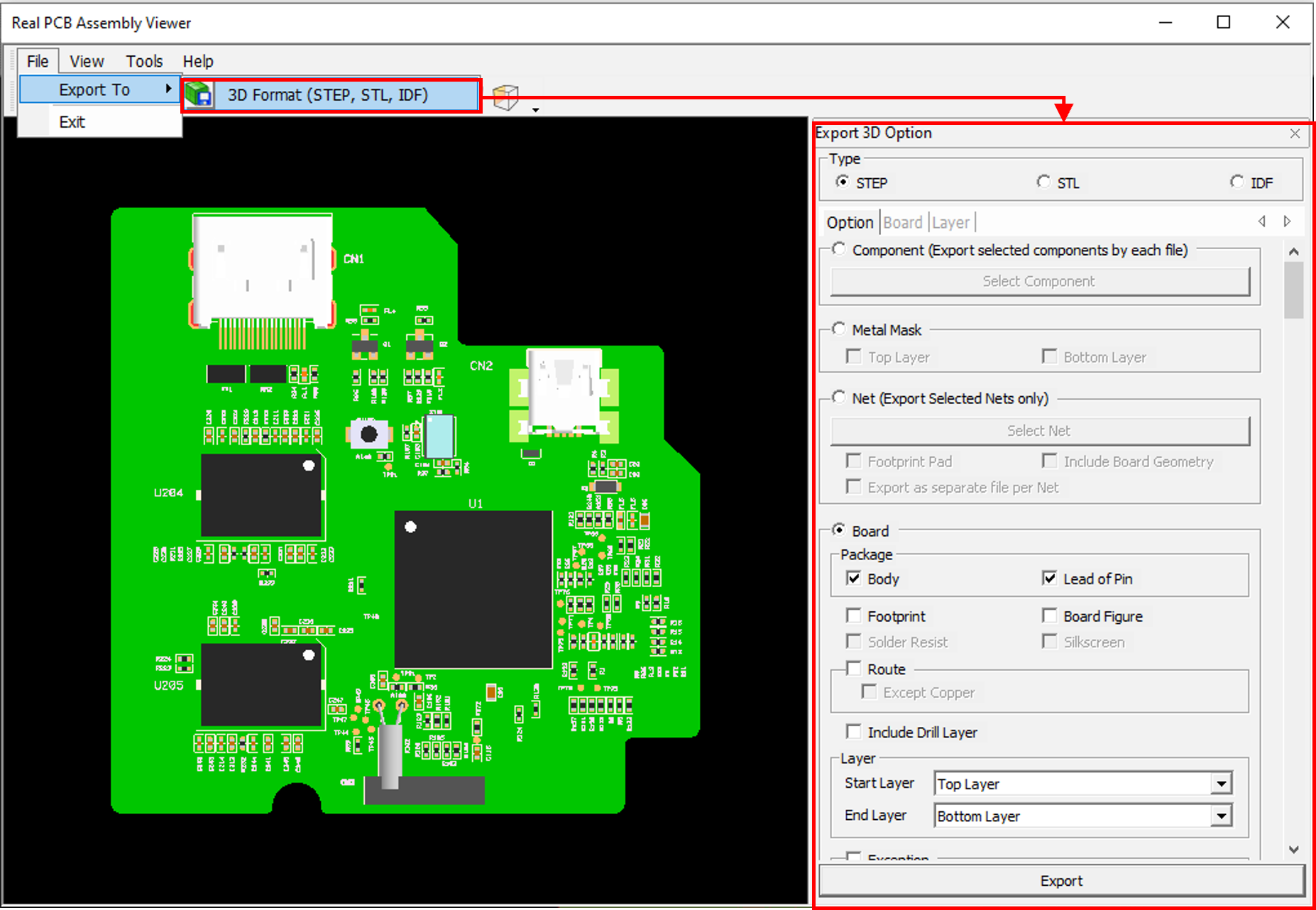
Task: Tick the Include Drill Layer checkbox
Action: click(x=854, y=732)
